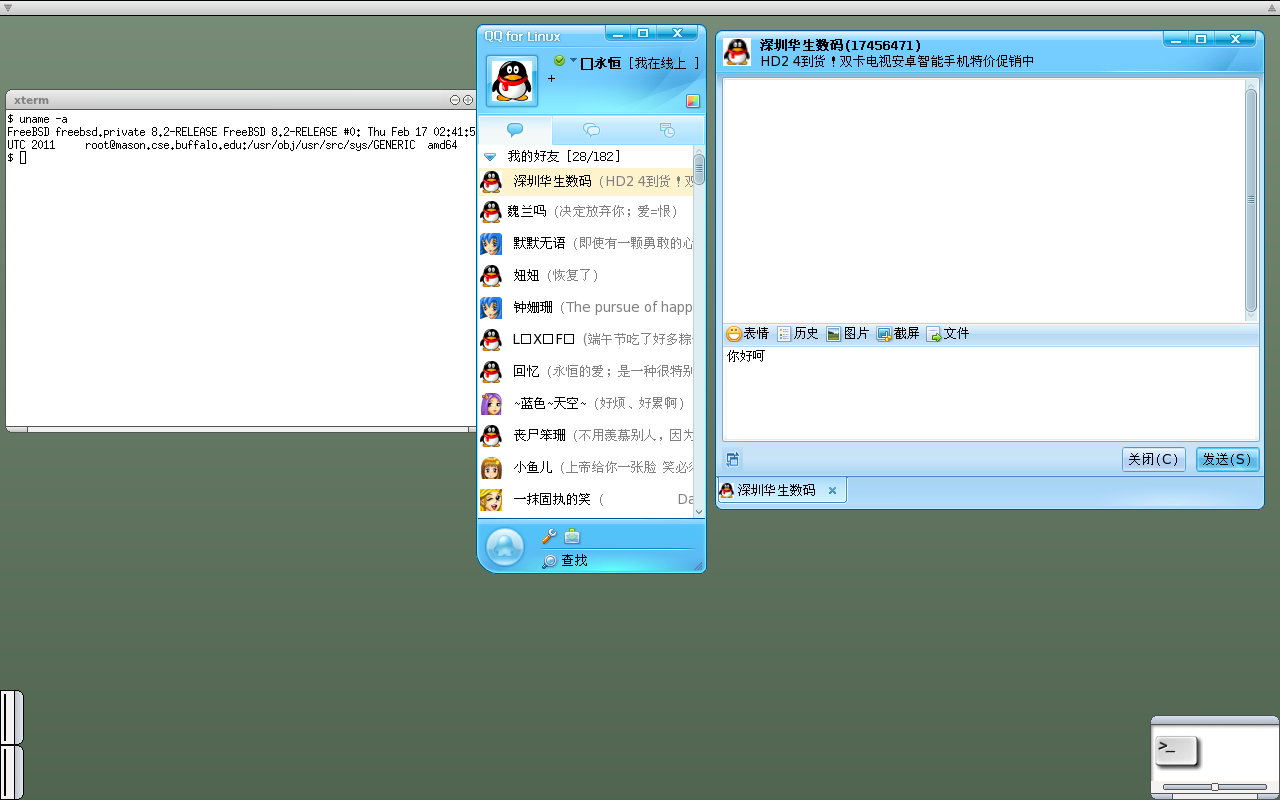
Task: Select contact 妞妞 in friends list
Action: click(586, 275)
